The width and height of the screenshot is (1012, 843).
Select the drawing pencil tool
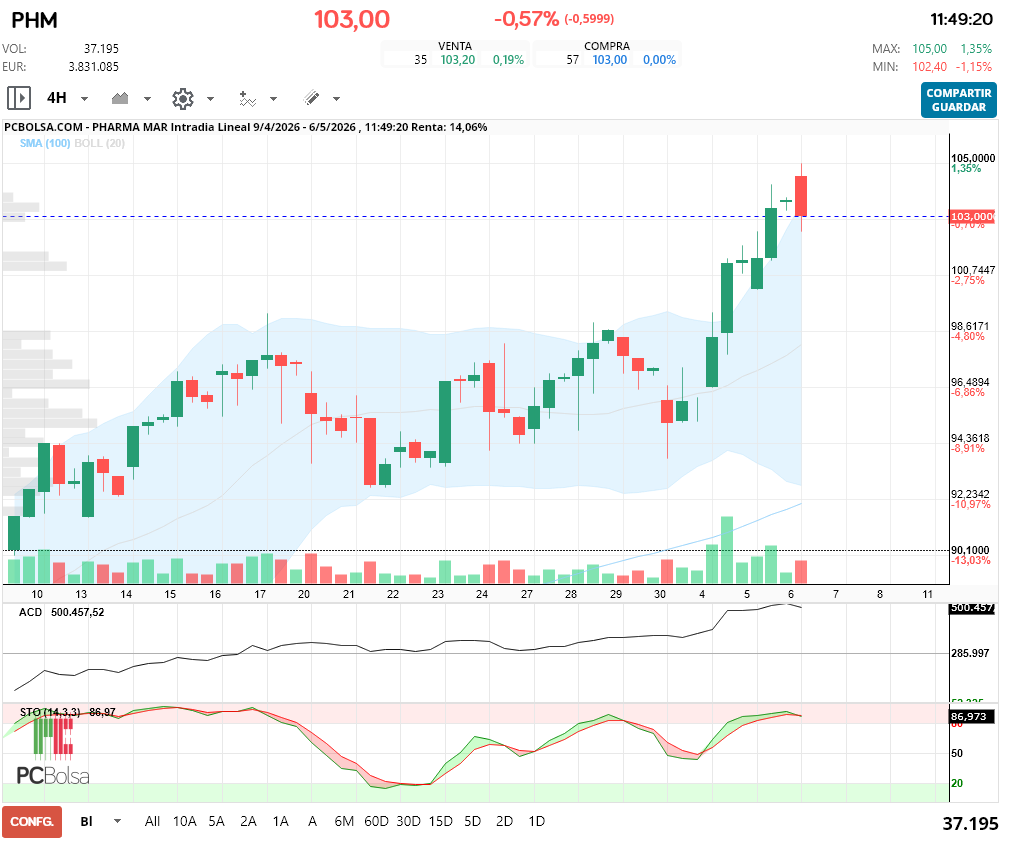click(311, 98)
